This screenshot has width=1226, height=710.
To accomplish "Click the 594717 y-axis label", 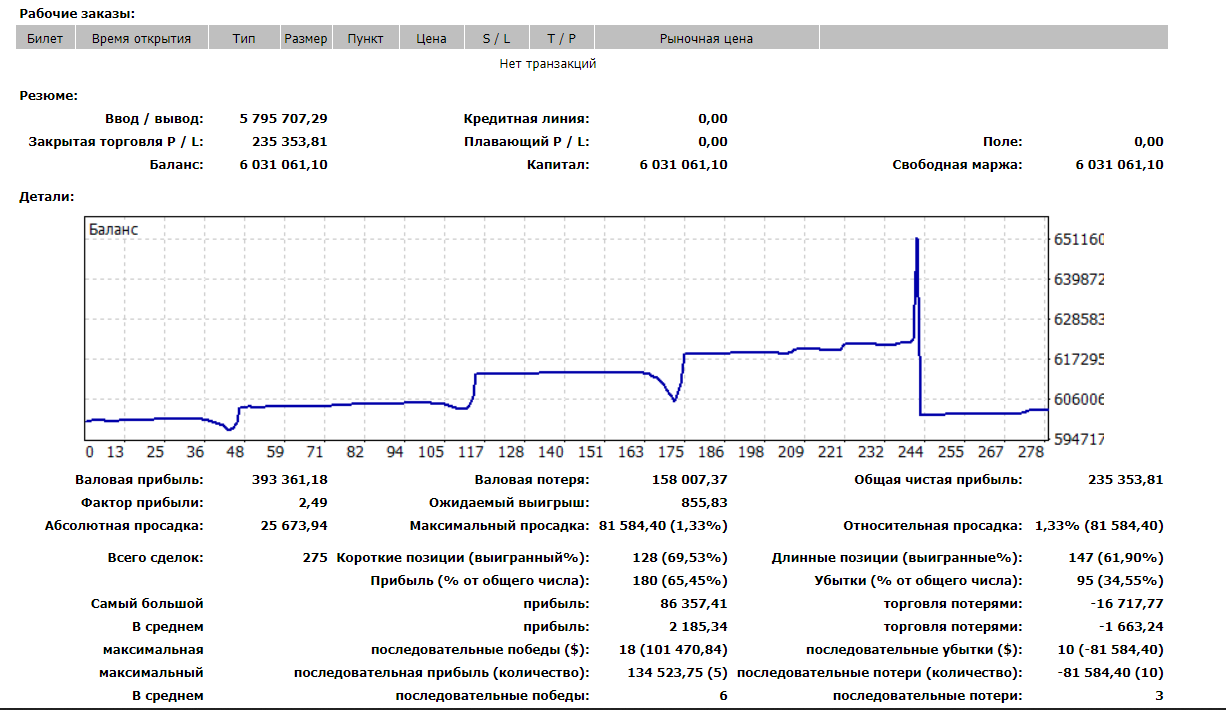I will (1079, 439).
